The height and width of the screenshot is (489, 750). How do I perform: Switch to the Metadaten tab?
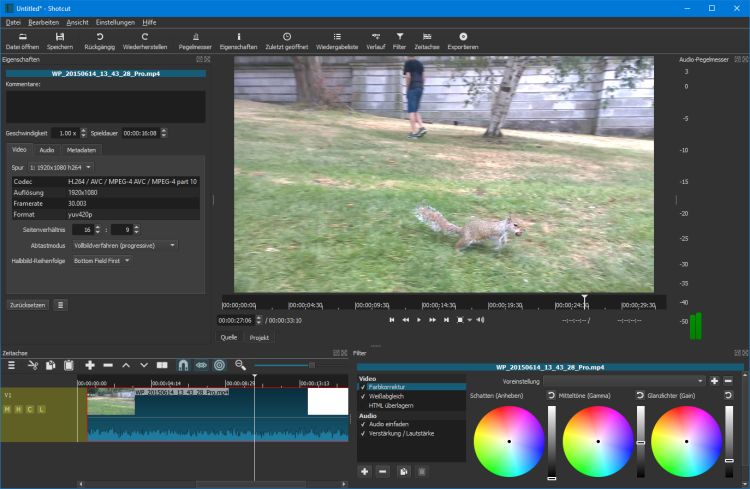pos(82,150)
